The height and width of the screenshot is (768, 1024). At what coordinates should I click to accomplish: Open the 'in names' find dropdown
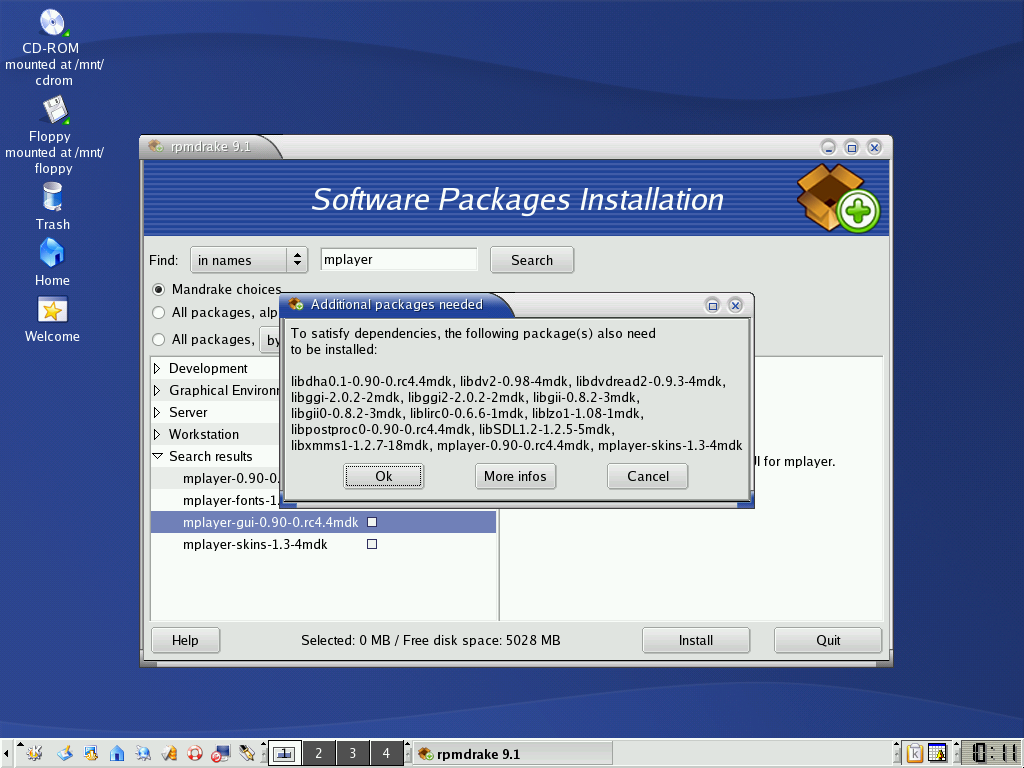click(x=249, y=260)
